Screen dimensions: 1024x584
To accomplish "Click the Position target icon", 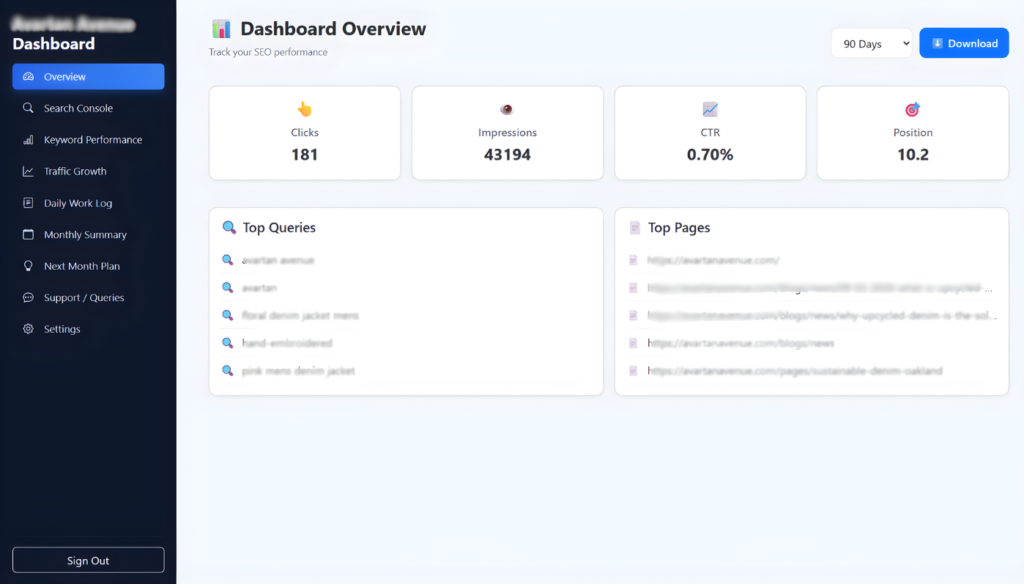I will pos(912,109).
